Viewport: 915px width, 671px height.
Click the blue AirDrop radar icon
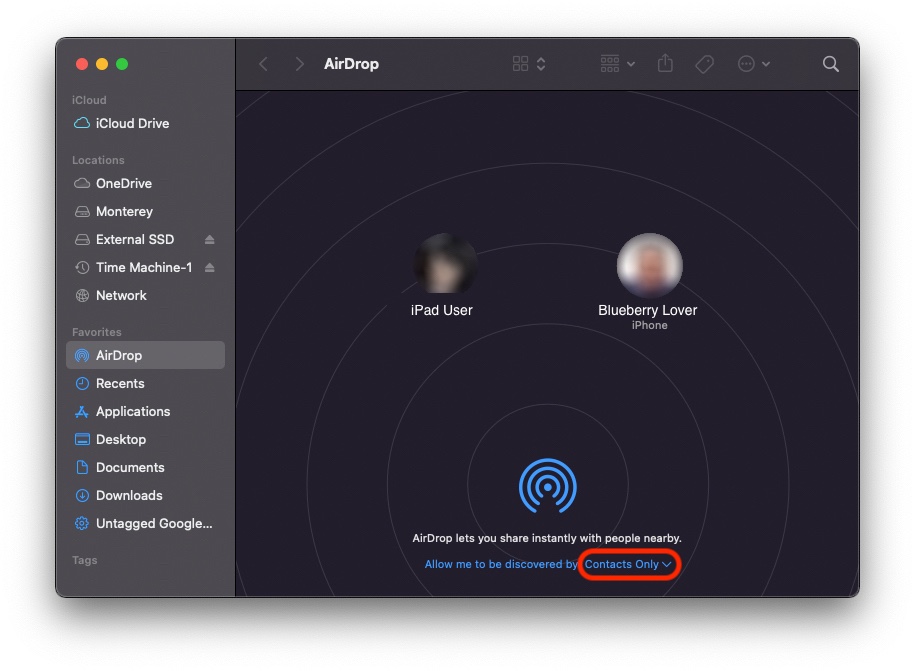(547, 486)
